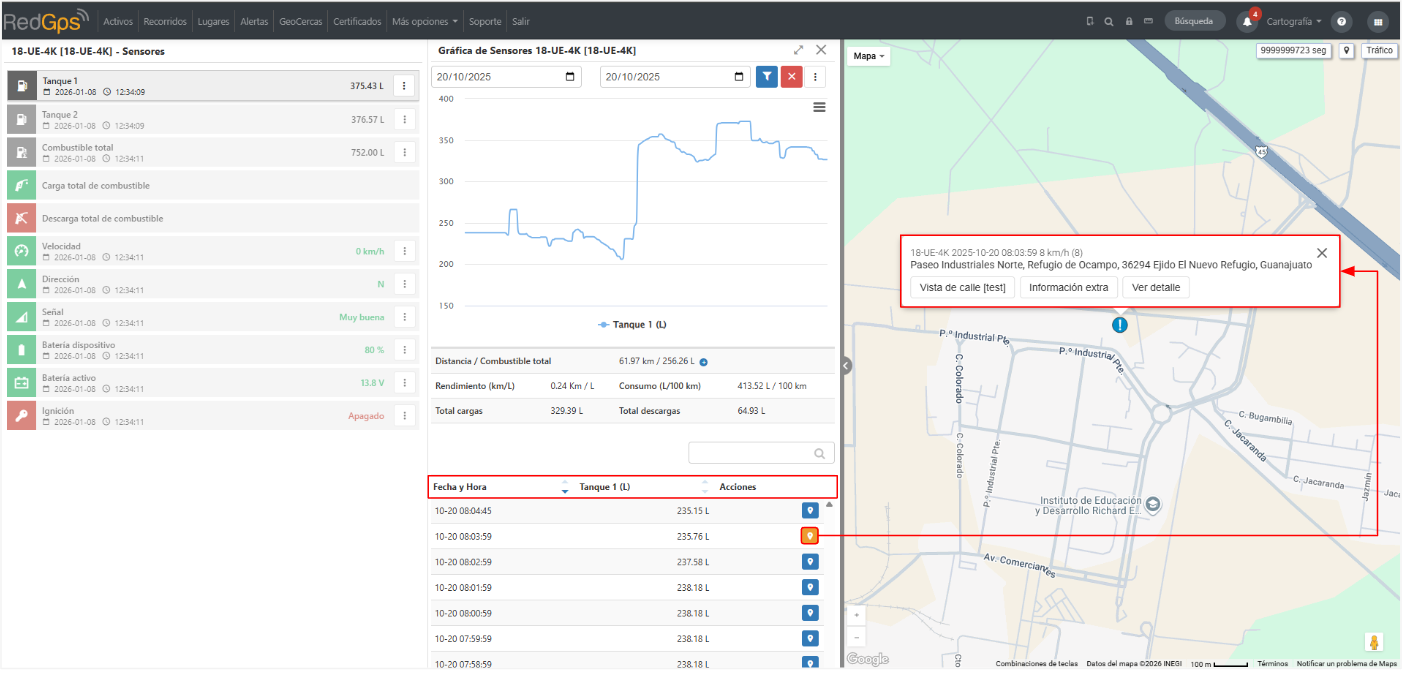
Task: Click the magnifier search icon in header
Action: pos(1109,21)
